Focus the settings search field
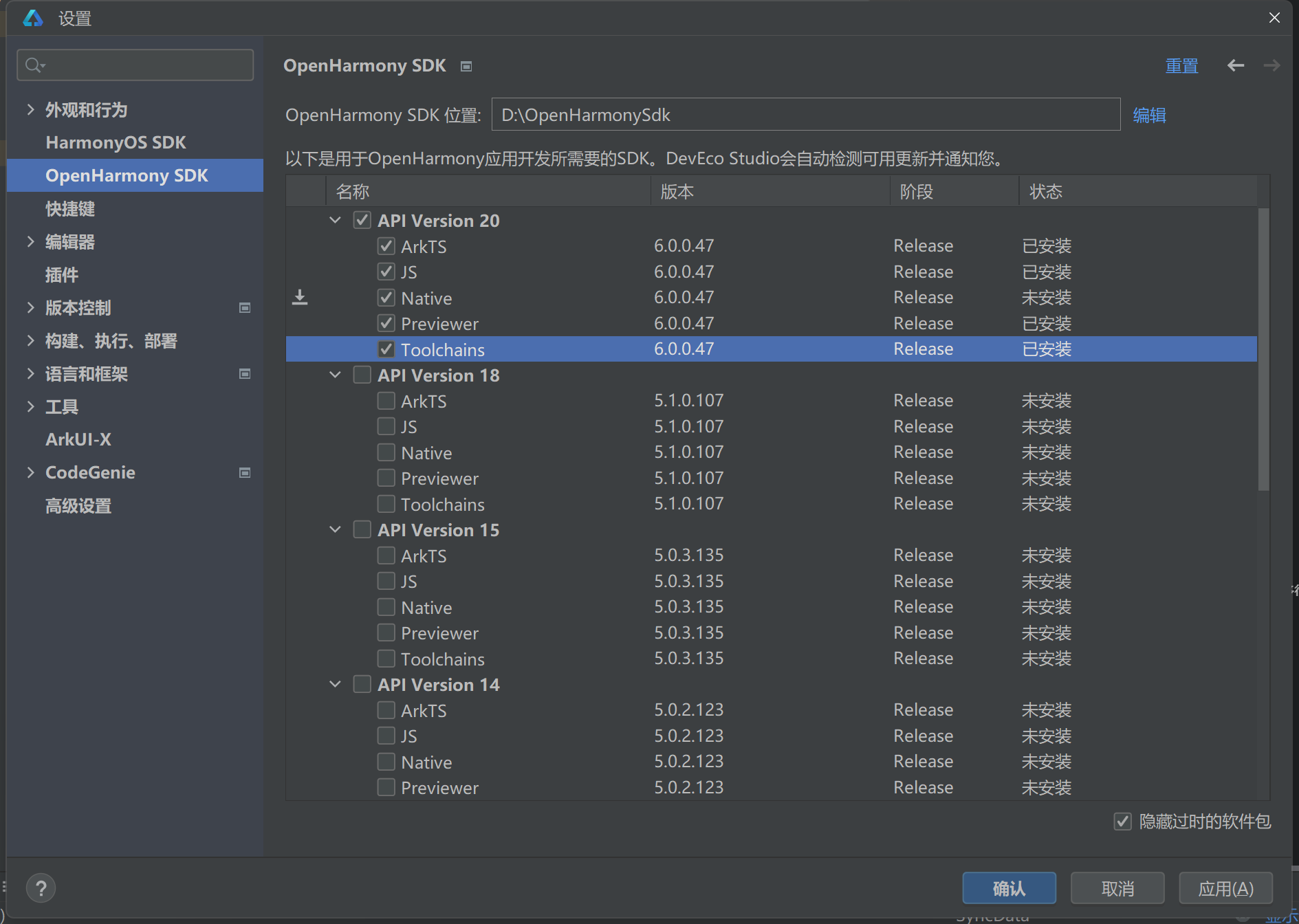The image size is (1299, 924). [x=135, y=65]
